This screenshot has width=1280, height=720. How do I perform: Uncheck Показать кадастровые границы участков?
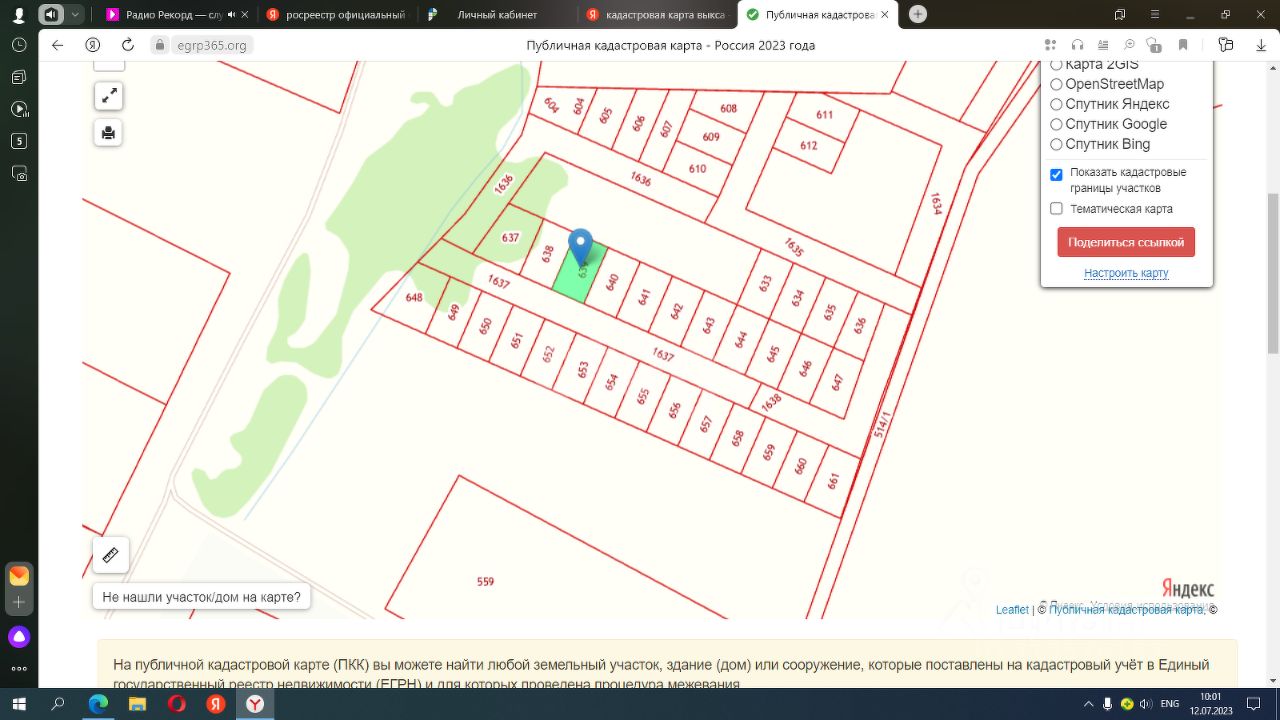pos(1056,174)
